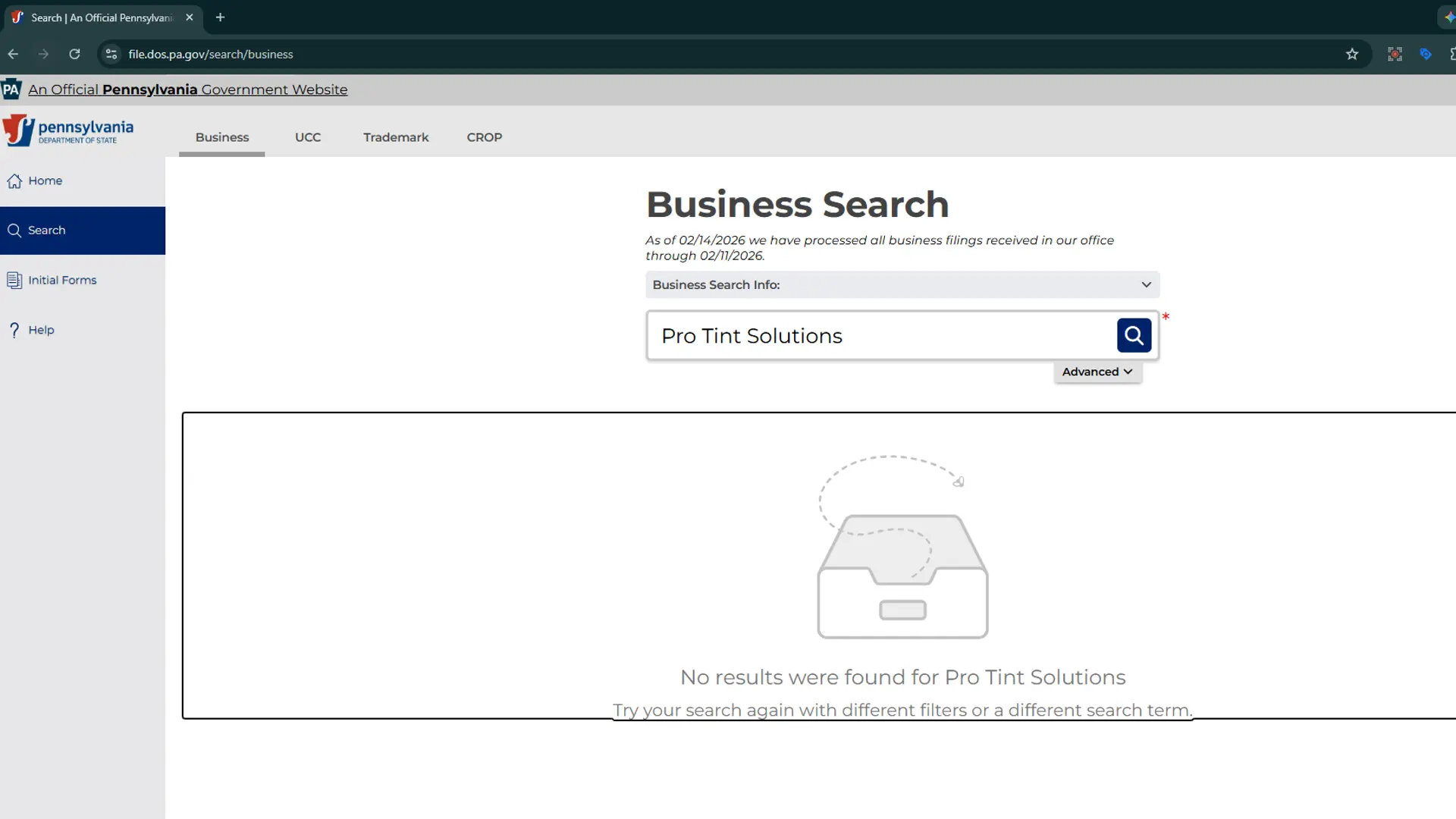This screenshot has width=1456, height=819.
Task: Select the Search icon in the sidebar
Action: (15, 230)
